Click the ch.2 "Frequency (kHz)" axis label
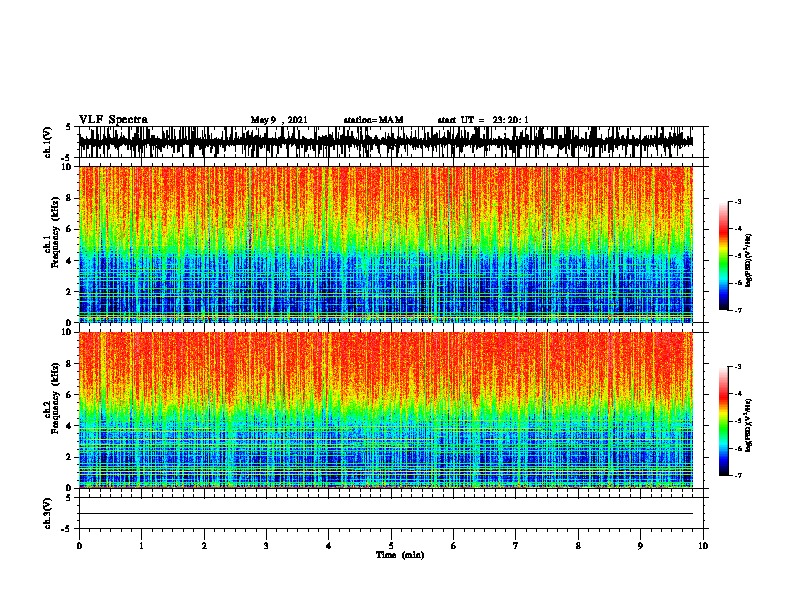Screen dimensions: 792x612 [55, 398]
